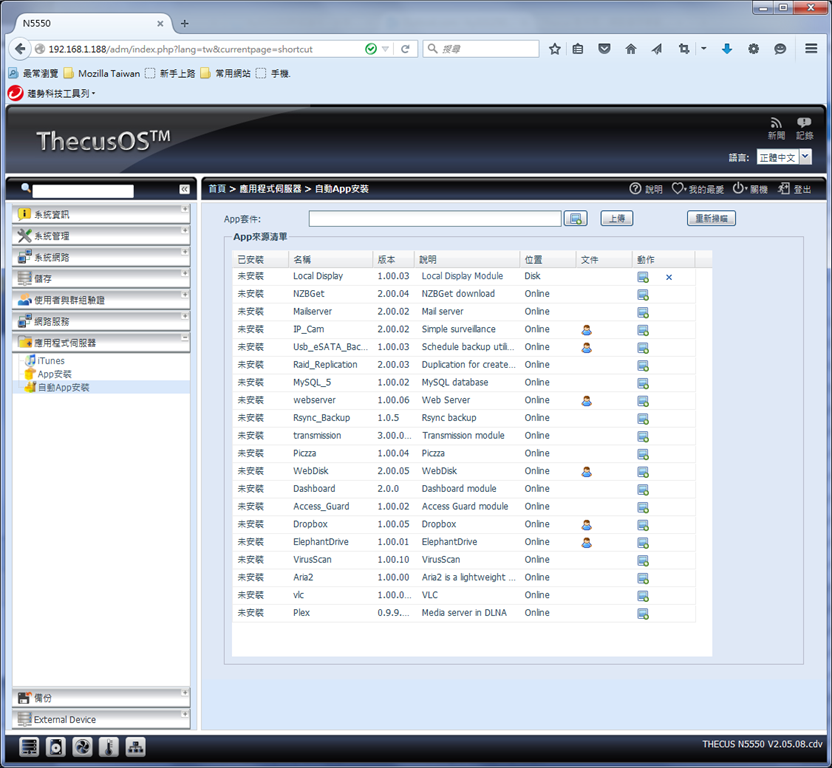Go back with browser back button
Image resolution: width=832 pixels, height=768 pixels.
pyautogui.click(x=20, y=49)
